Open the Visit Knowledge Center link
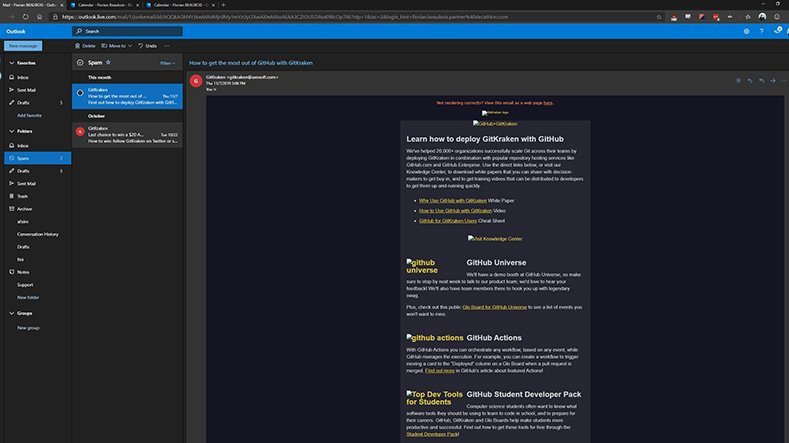789x443 pixels. 497,238
